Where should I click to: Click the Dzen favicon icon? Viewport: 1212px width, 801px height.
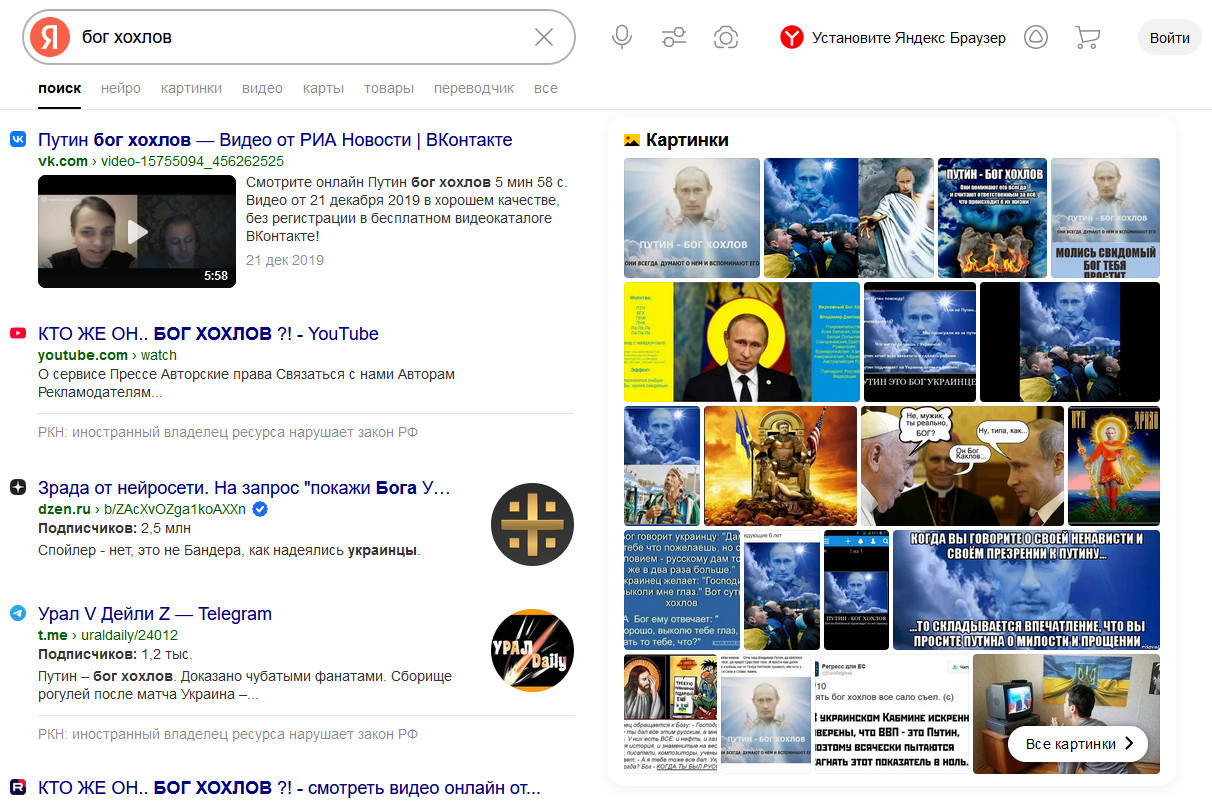click(18, 488)
